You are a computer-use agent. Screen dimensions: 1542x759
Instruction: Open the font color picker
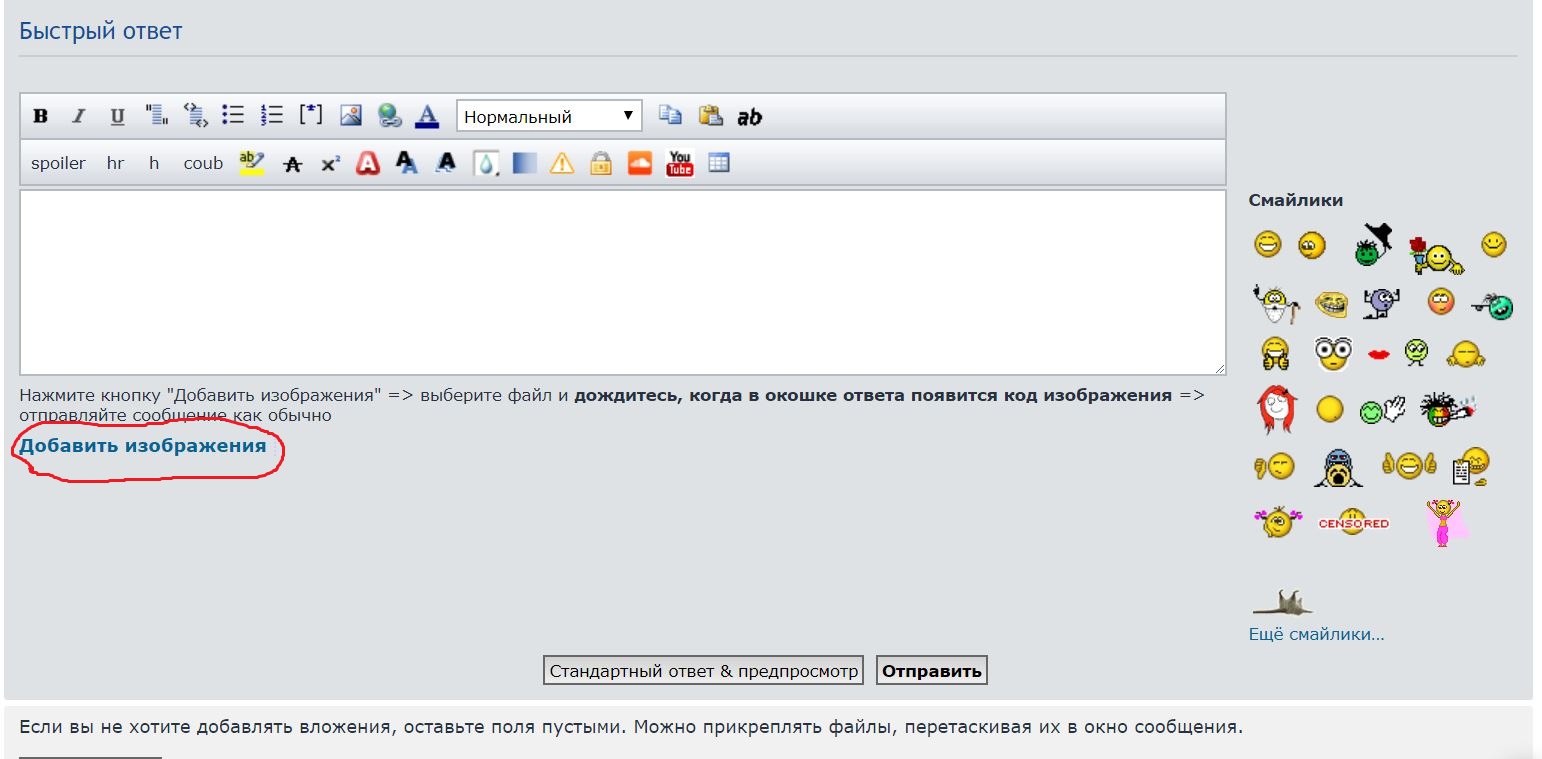pyautogui.click(x=427, y=115)
